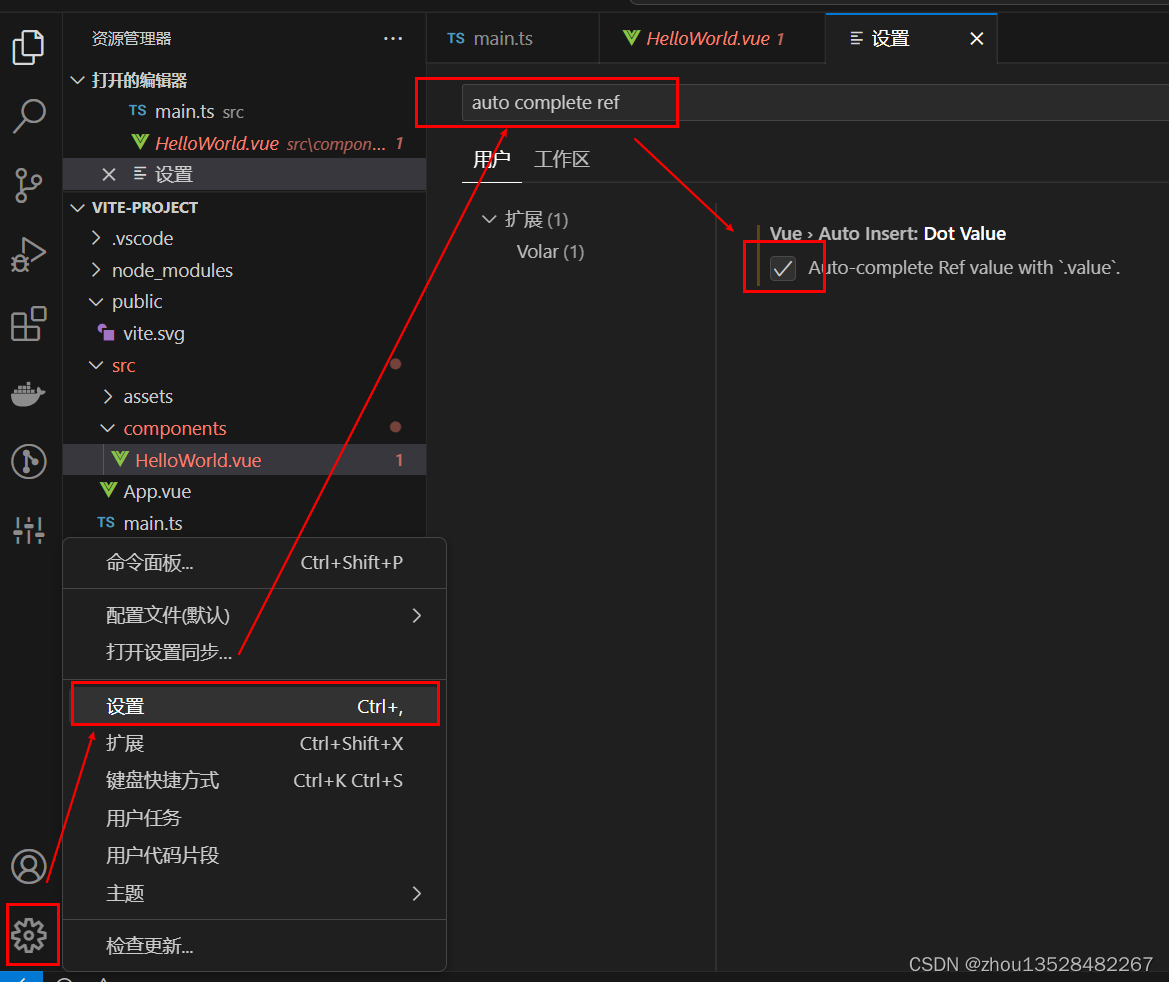Screen dimensions: 1169x982
Task: Open the Extensions view icon
Action: (x=29, y=323)
